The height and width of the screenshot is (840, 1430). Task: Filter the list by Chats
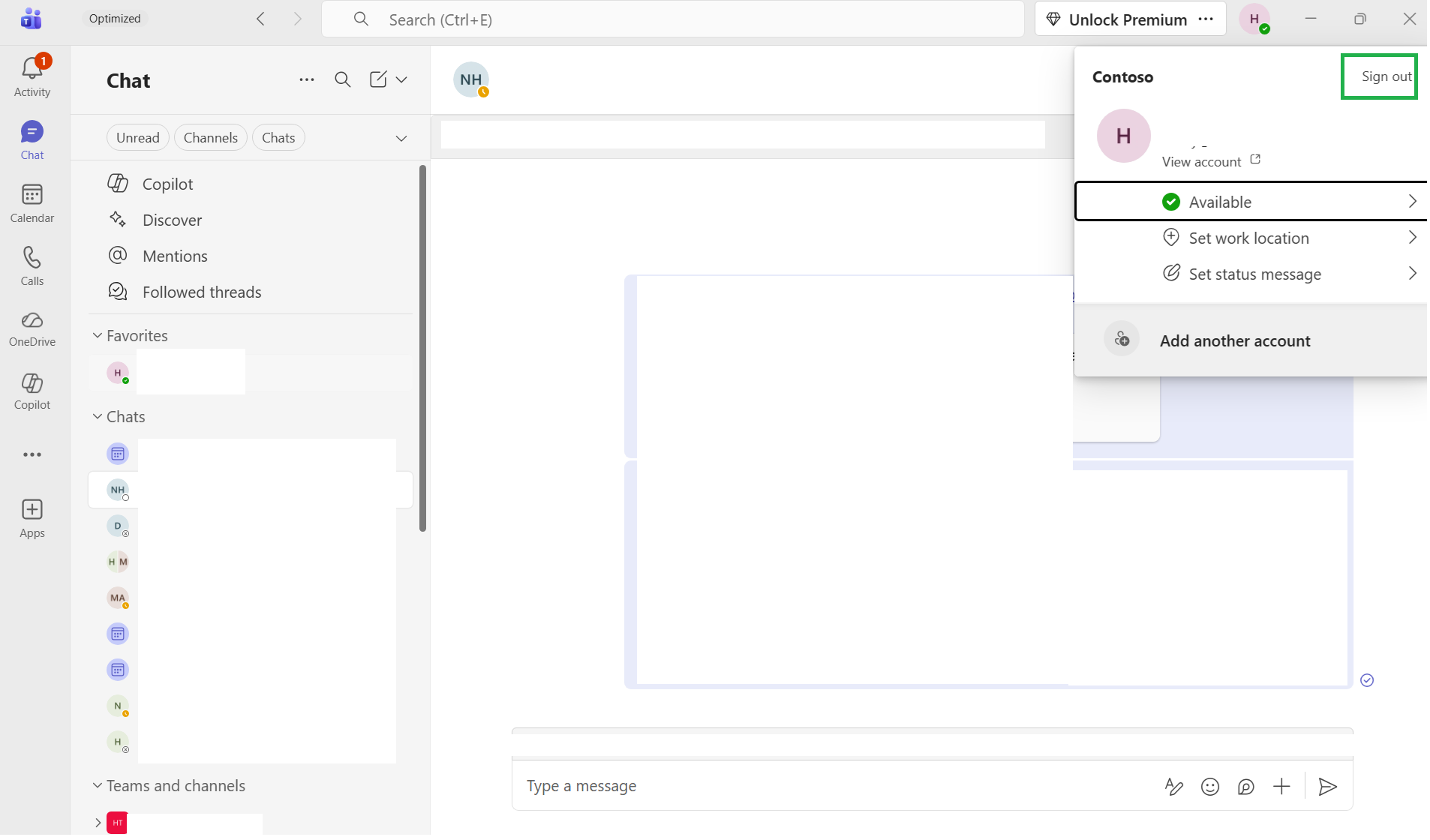coord(278,138)
